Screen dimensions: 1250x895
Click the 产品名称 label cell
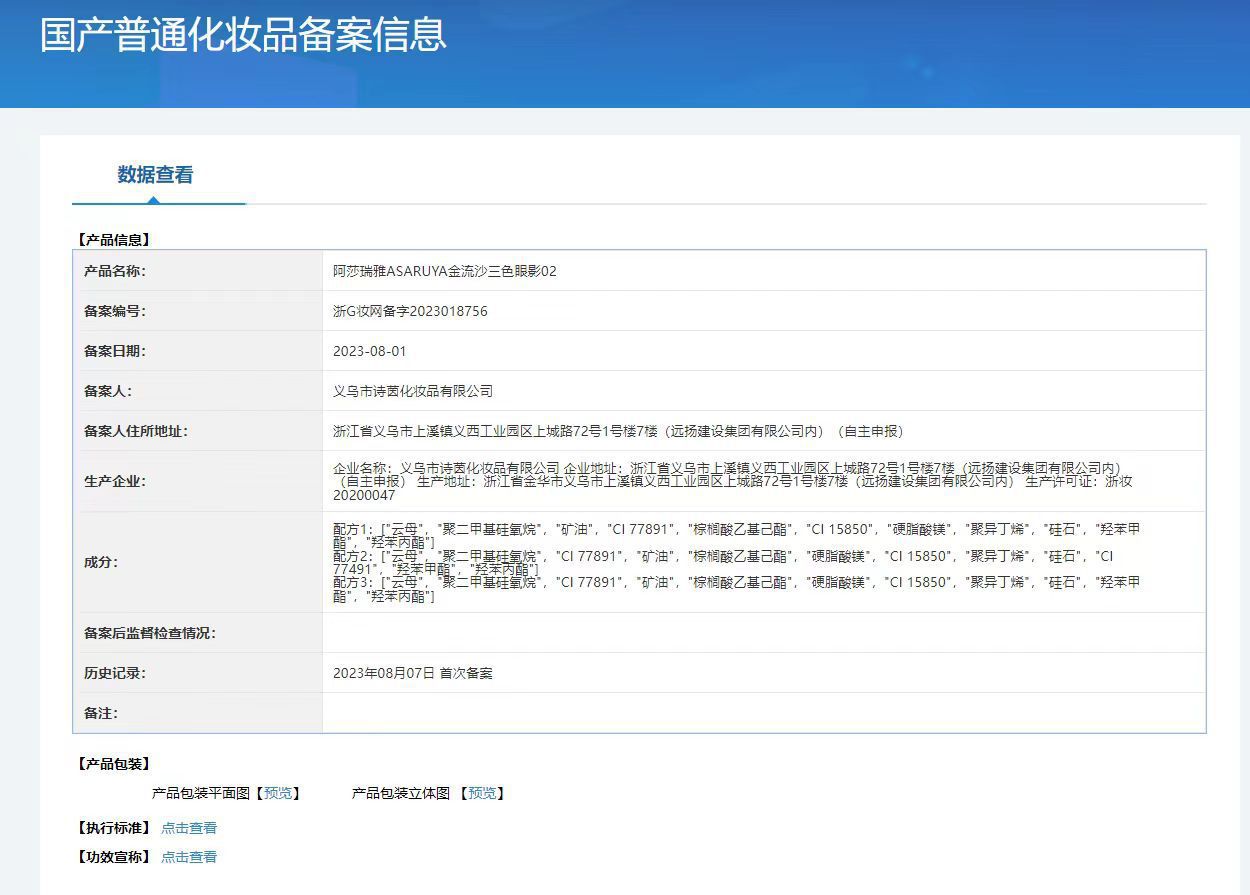click(199, 271)
